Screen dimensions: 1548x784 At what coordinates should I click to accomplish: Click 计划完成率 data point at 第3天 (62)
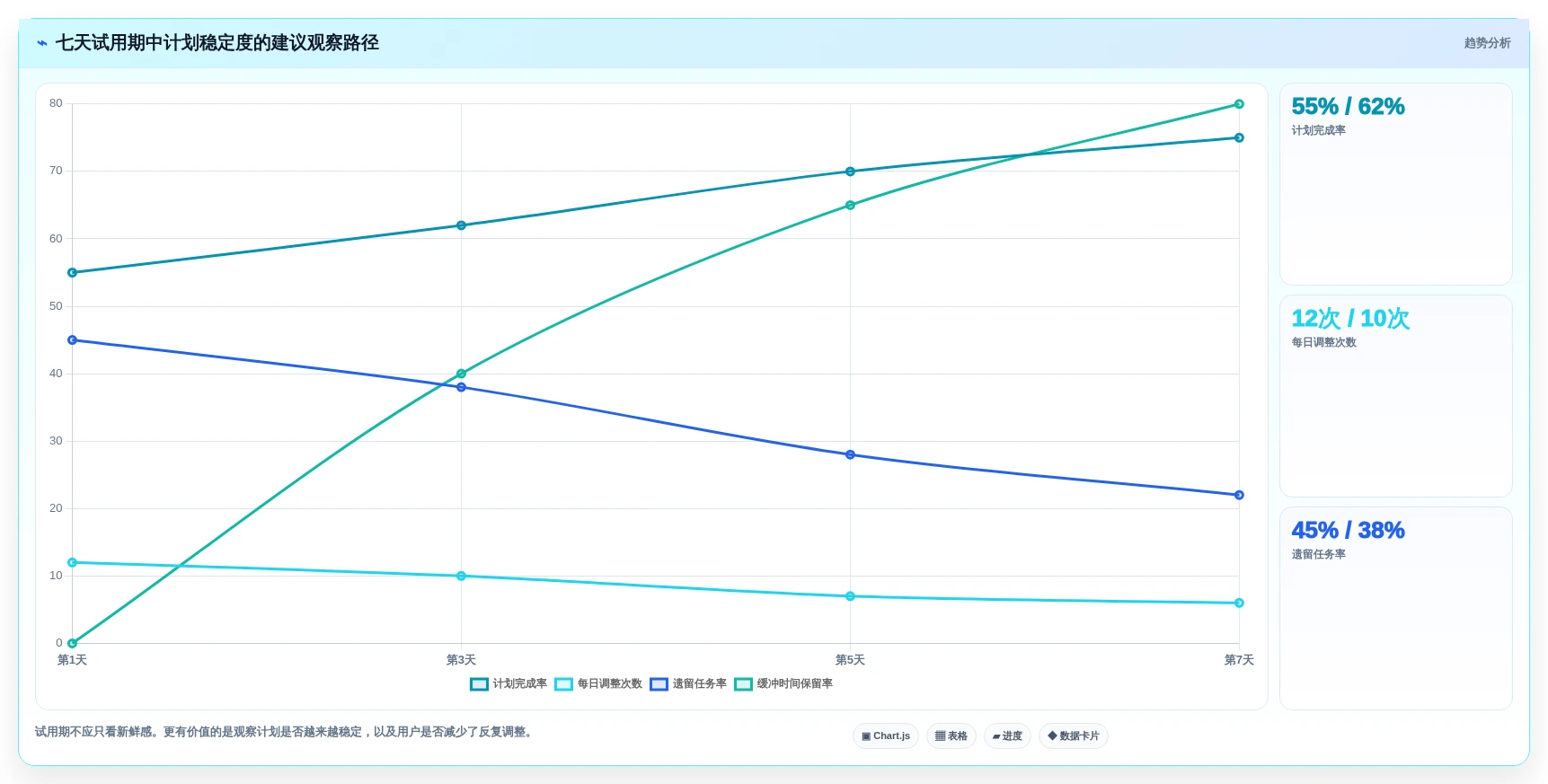coord(461,225)
